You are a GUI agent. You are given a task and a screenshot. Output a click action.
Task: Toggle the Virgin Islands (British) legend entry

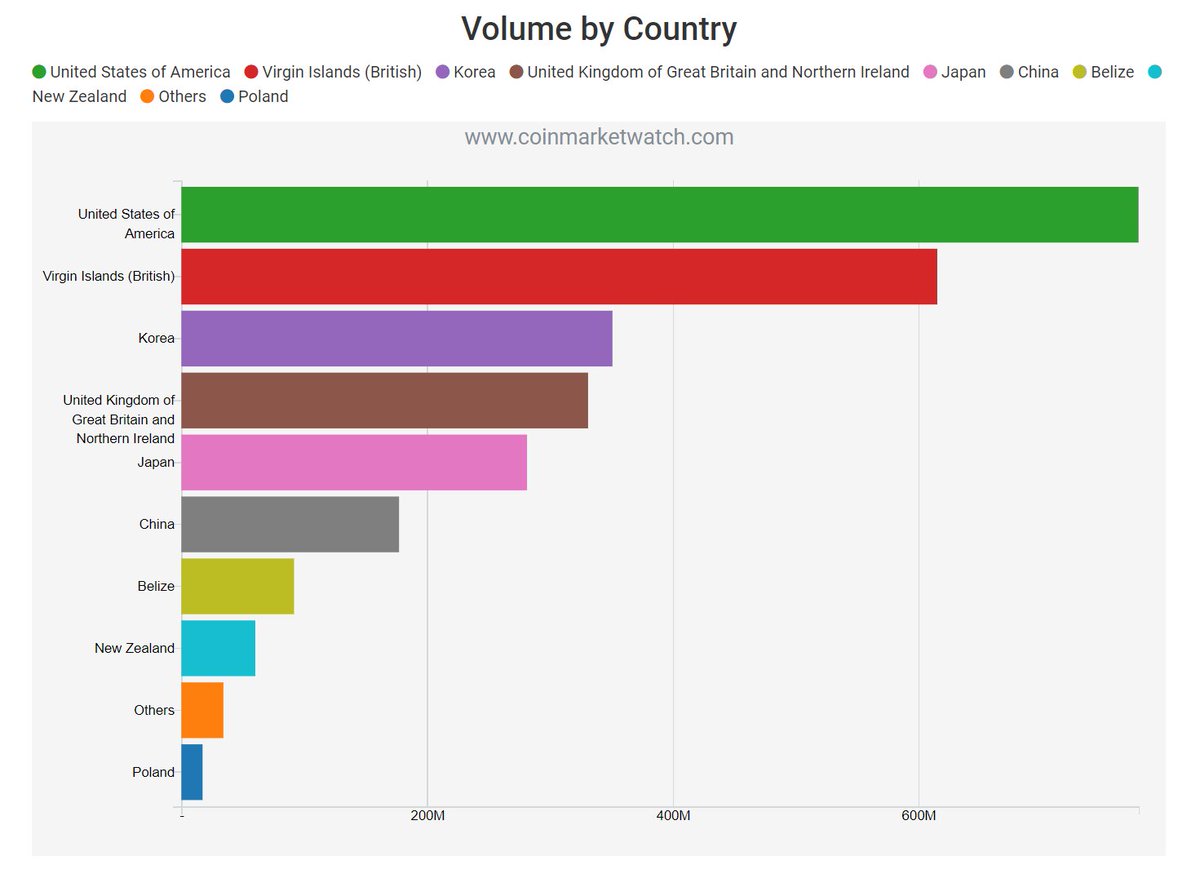333,72
